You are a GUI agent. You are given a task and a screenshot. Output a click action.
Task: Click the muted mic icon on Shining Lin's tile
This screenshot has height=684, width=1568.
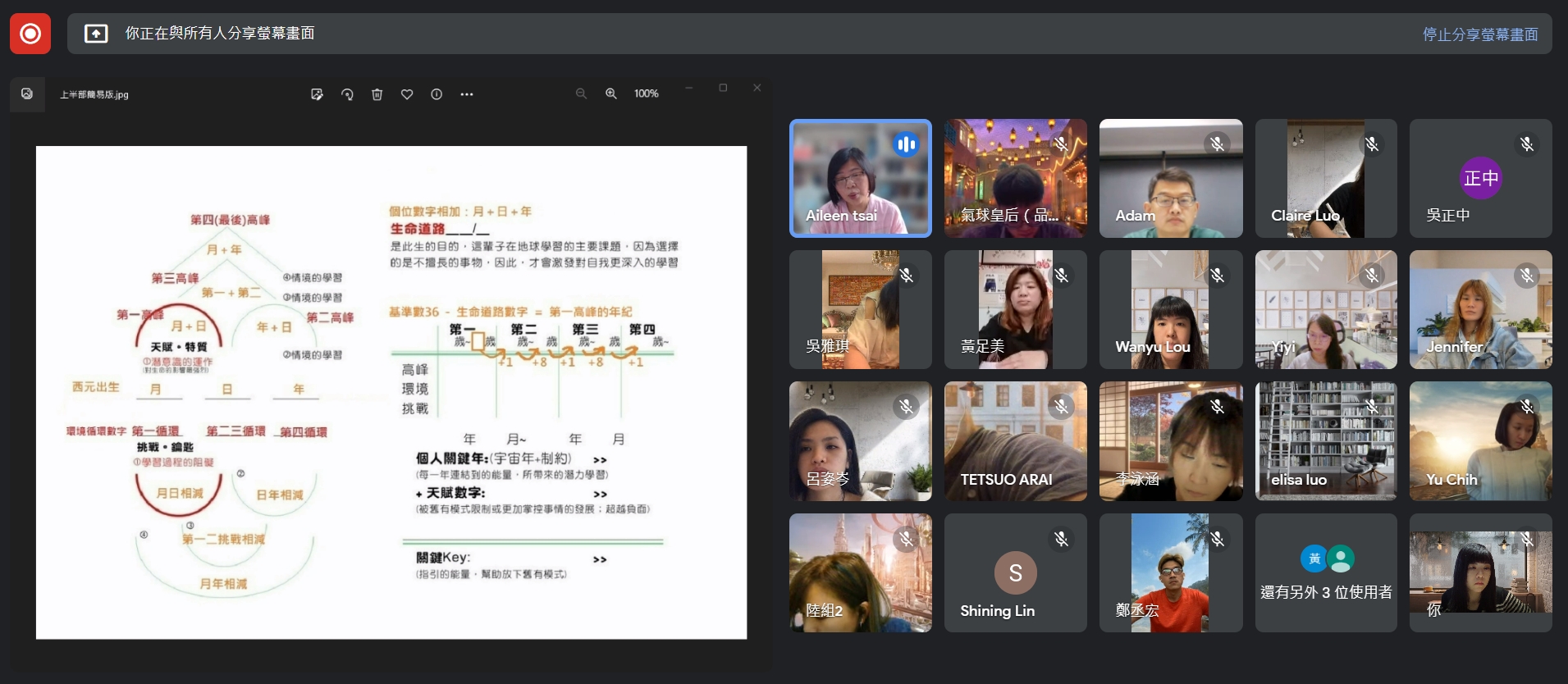click(1061, 539)
